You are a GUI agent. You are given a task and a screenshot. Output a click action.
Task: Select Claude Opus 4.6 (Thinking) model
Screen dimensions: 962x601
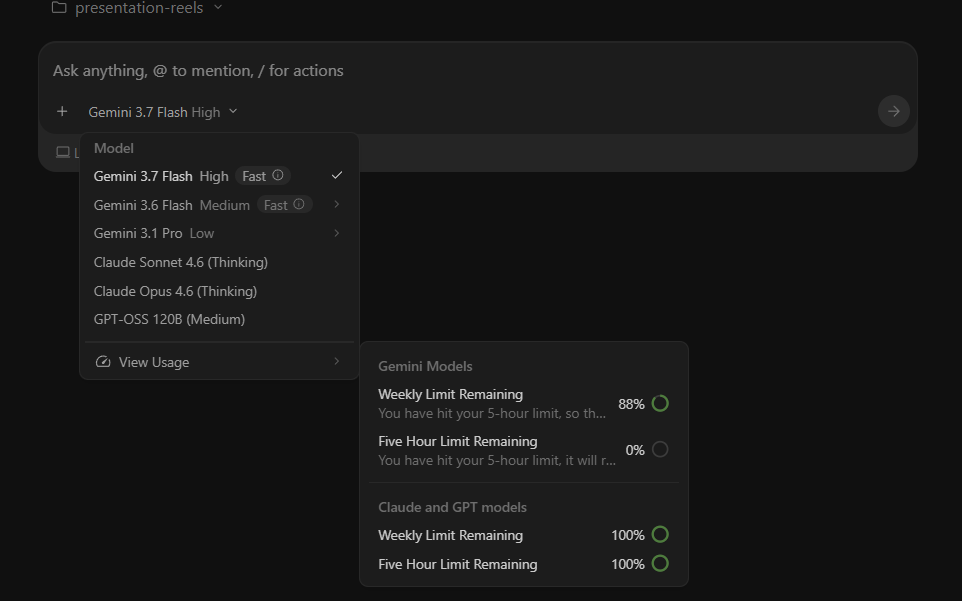point(218,291)
